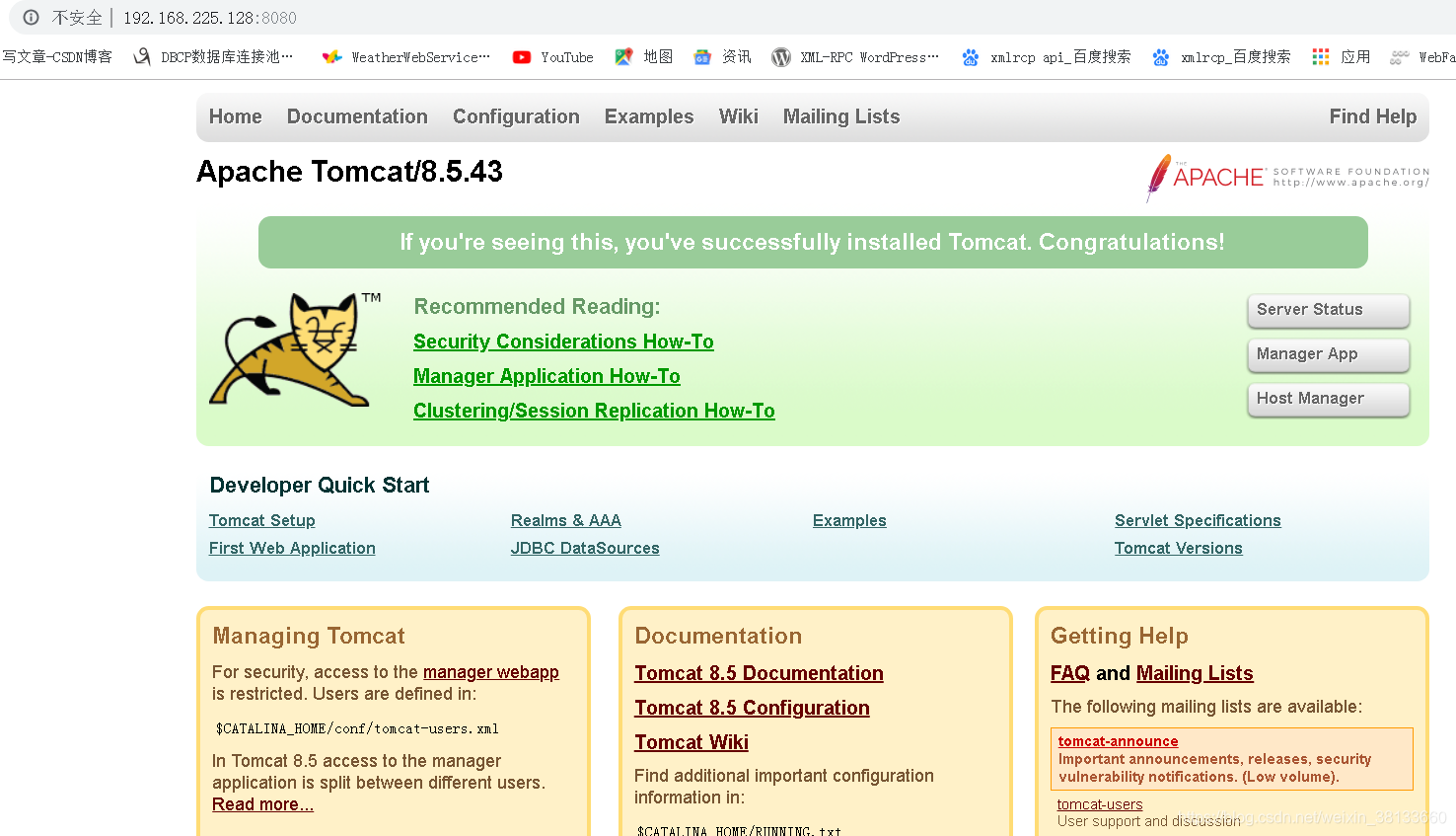Open the Tomcat Wiki link
This screenshot has width=1456, height=836.
point(692,742)
